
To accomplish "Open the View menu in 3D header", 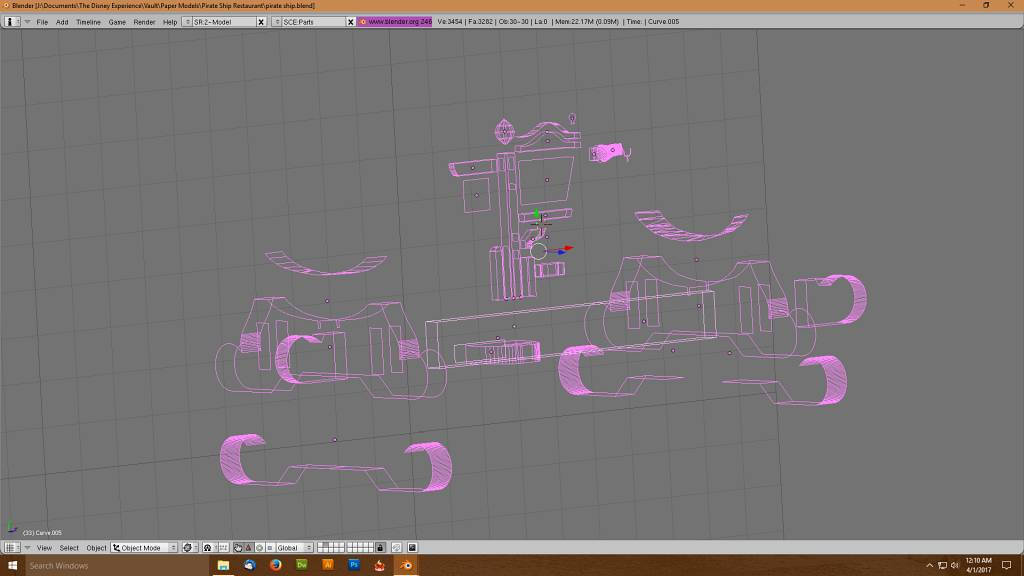I will coord(44,548).
